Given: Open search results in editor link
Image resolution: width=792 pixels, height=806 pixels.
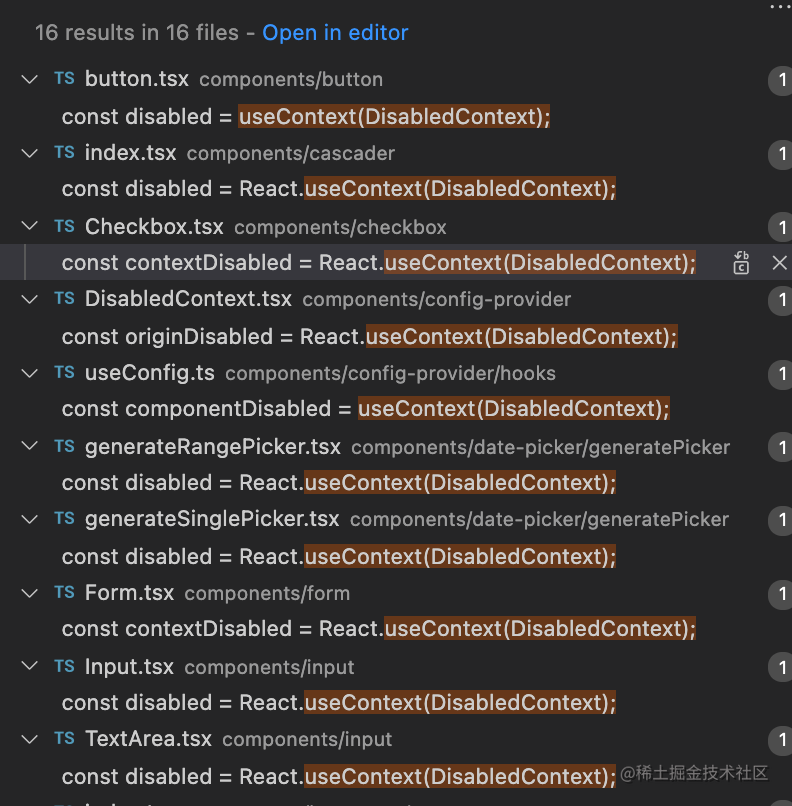Looking at the screenshot, I should [x=335, y=33].
